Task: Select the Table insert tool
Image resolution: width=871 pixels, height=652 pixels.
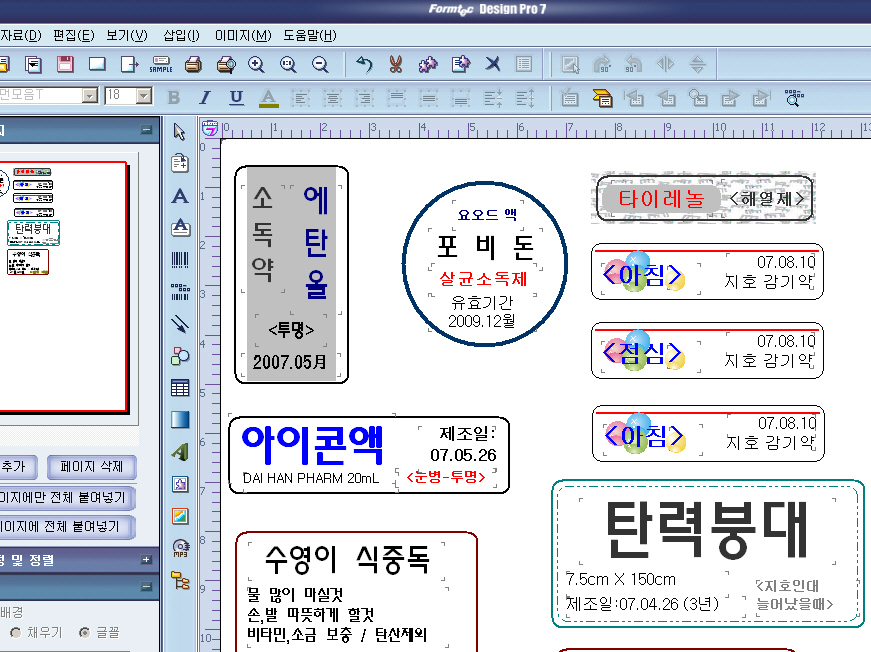Action: pyautogui.click(x=179, y=388)
